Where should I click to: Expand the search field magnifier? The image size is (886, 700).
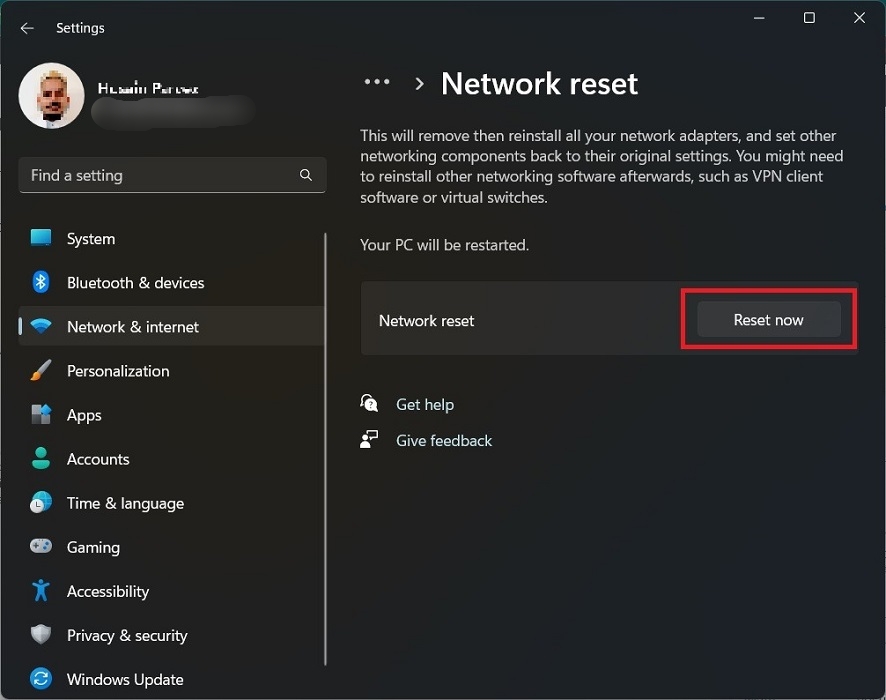pos(306,175)
